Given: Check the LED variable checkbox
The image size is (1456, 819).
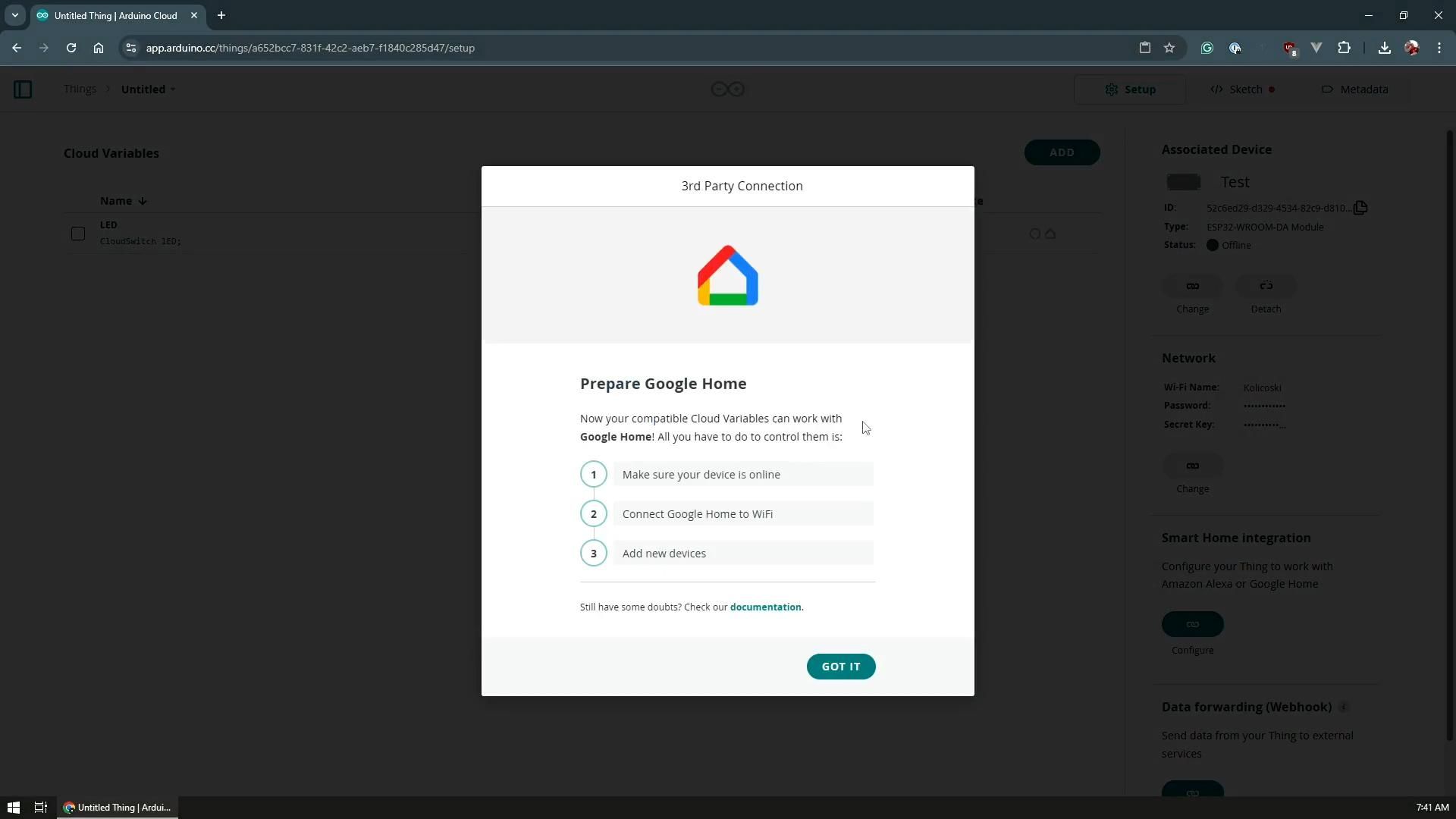Looking at the screenshot, I should pos(78,234).
